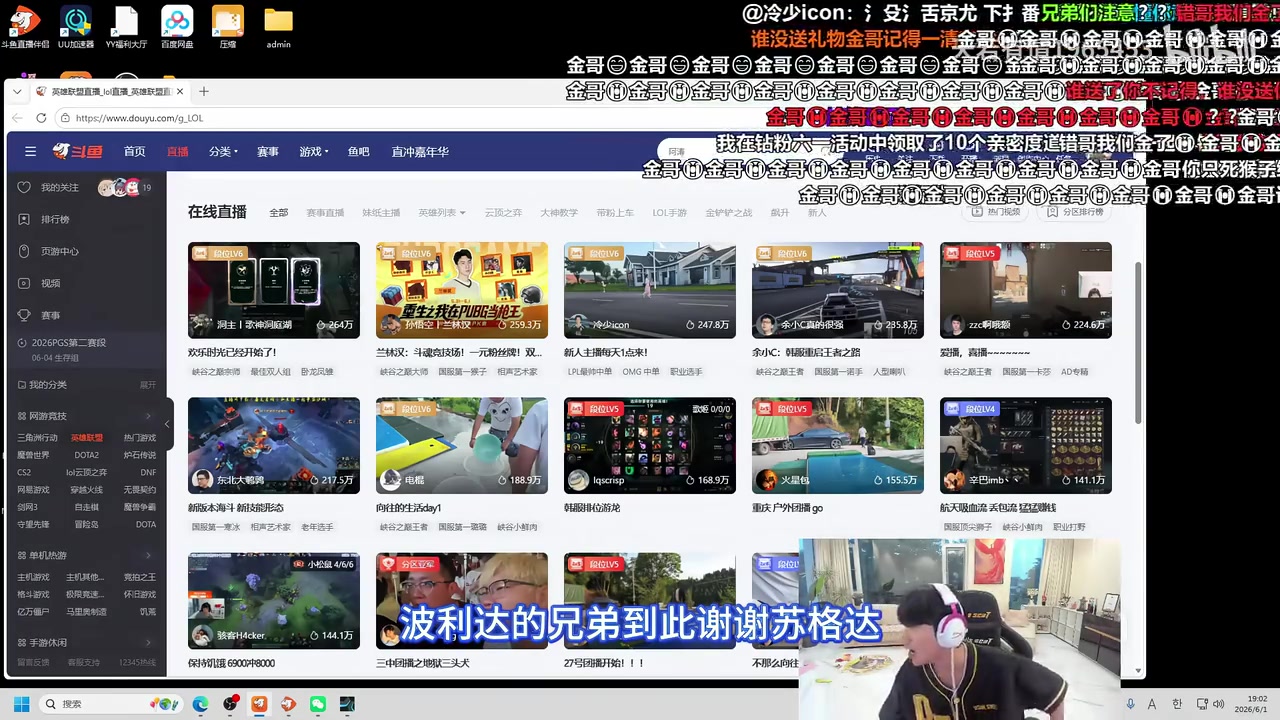The image size is (1280, 720).
Task: Open the YY福利大厅 desktop shortcut
Action: point(126,27)
